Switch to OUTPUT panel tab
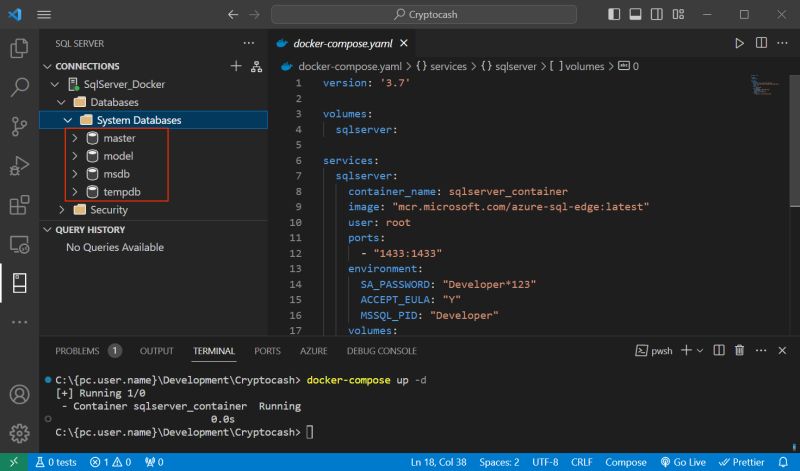The height and width of the screenshot is (471, 800). click(157, 351)
